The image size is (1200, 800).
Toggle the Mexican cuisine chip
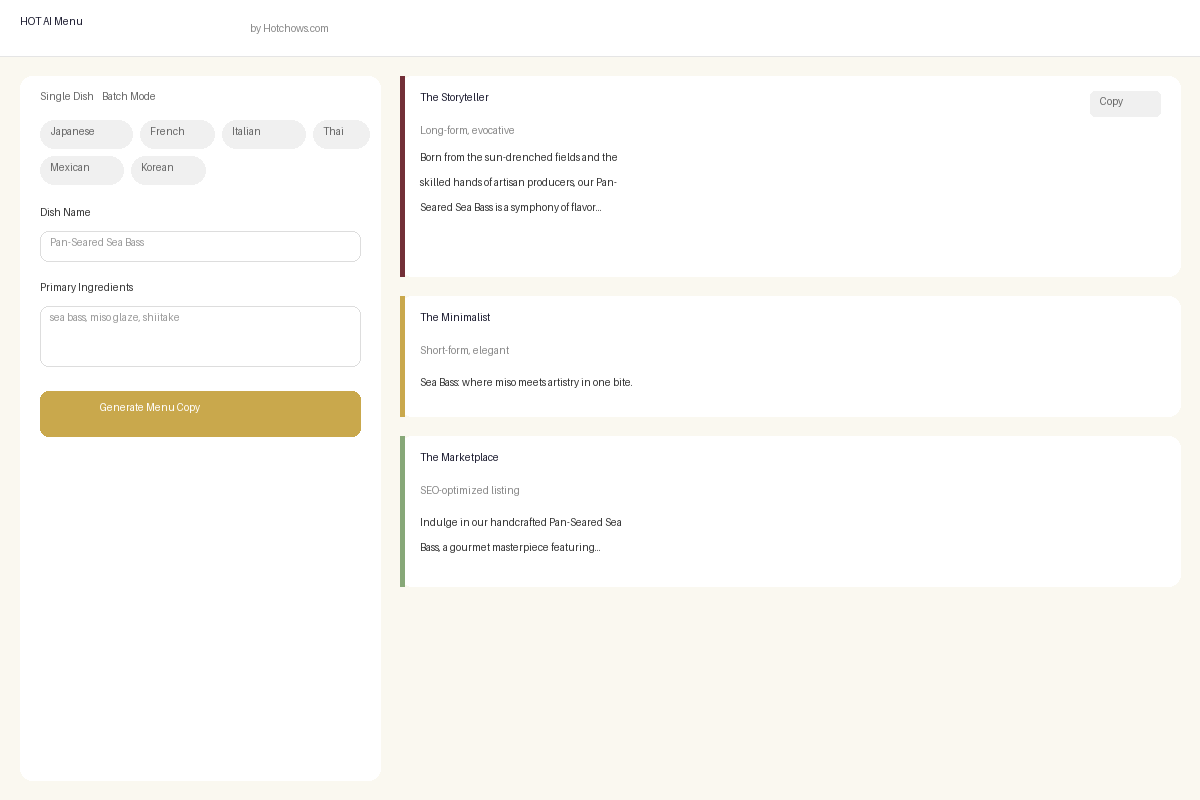pyautogui.click(x=81, y=170)
